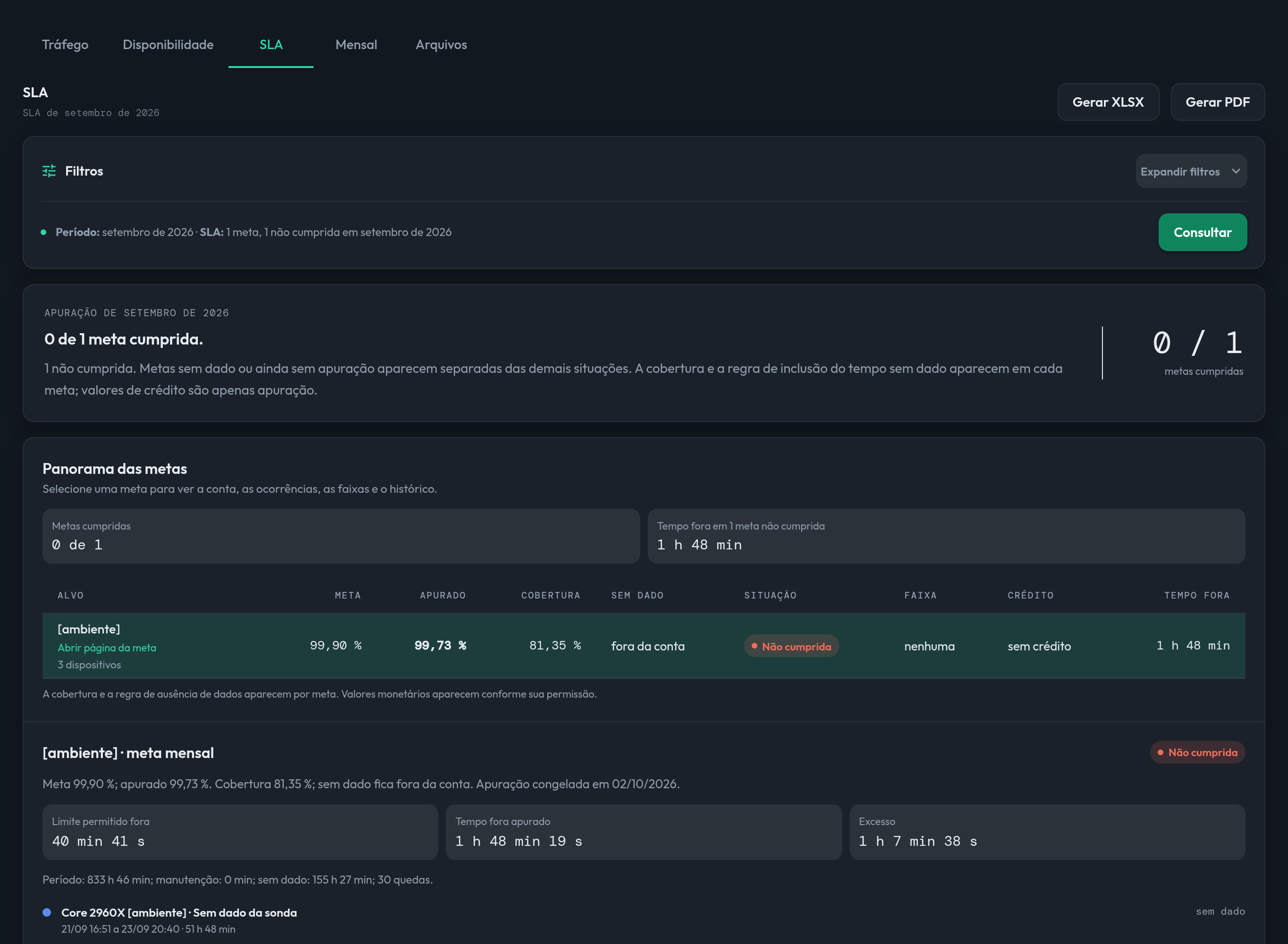Click the Excesso 1 h 7 min 38 s card
Image resolution: width=1288 pixels, height=944 pixels.
point(1047,832)
